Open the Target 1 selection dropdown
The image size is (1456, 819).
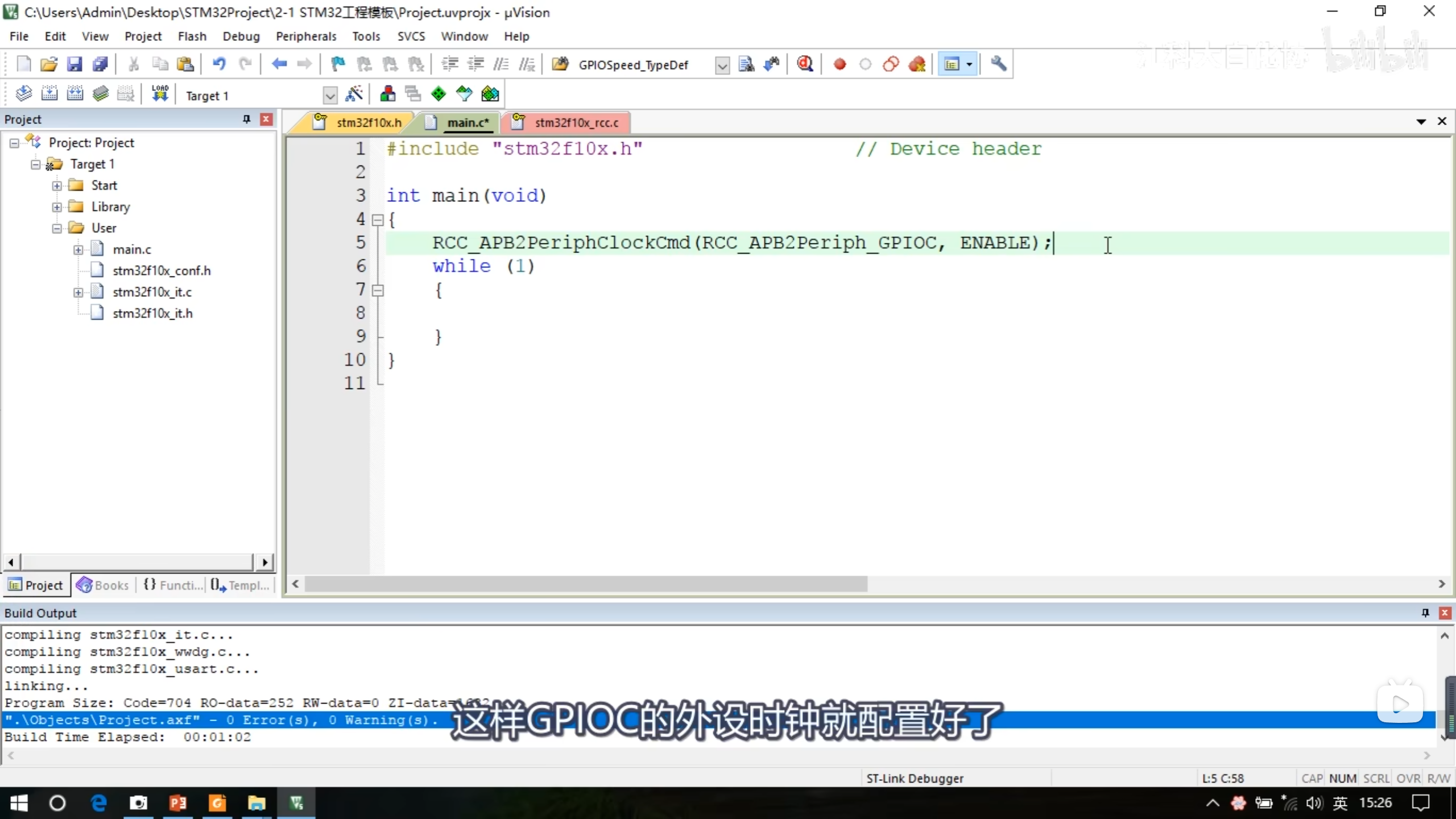(x=330, y=96)
